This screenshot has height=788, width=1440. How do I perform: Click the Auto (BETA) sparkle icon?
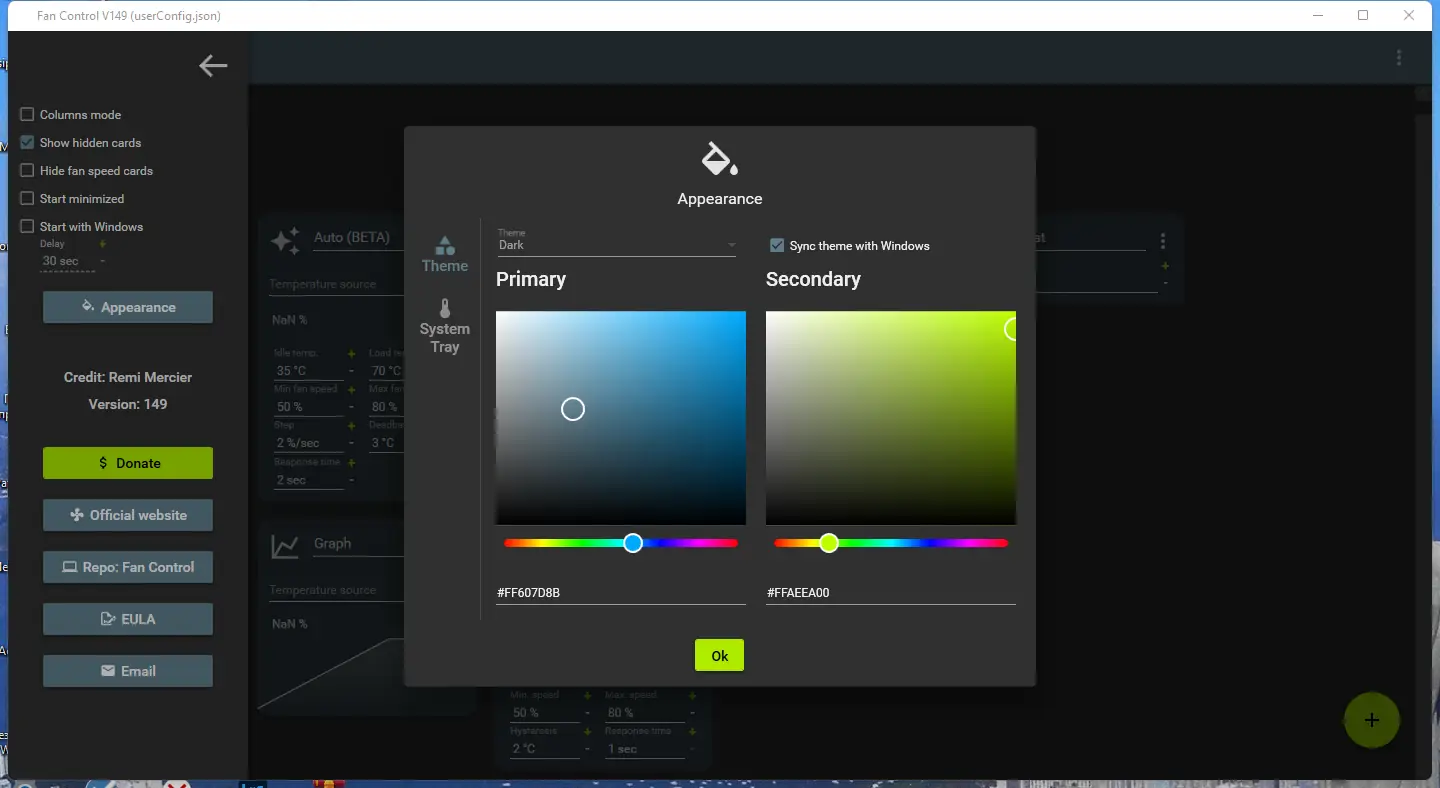point(285,240)
